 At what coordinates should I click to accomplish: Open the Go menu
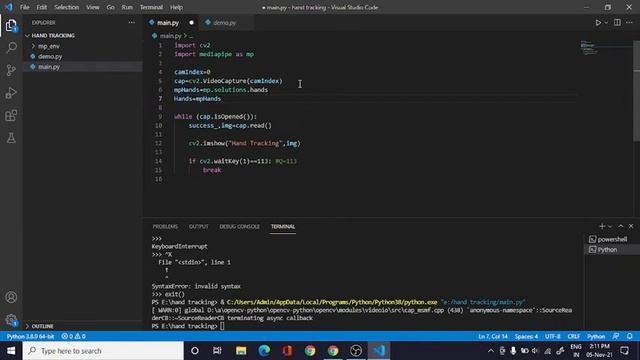click(x=110, y=7)
